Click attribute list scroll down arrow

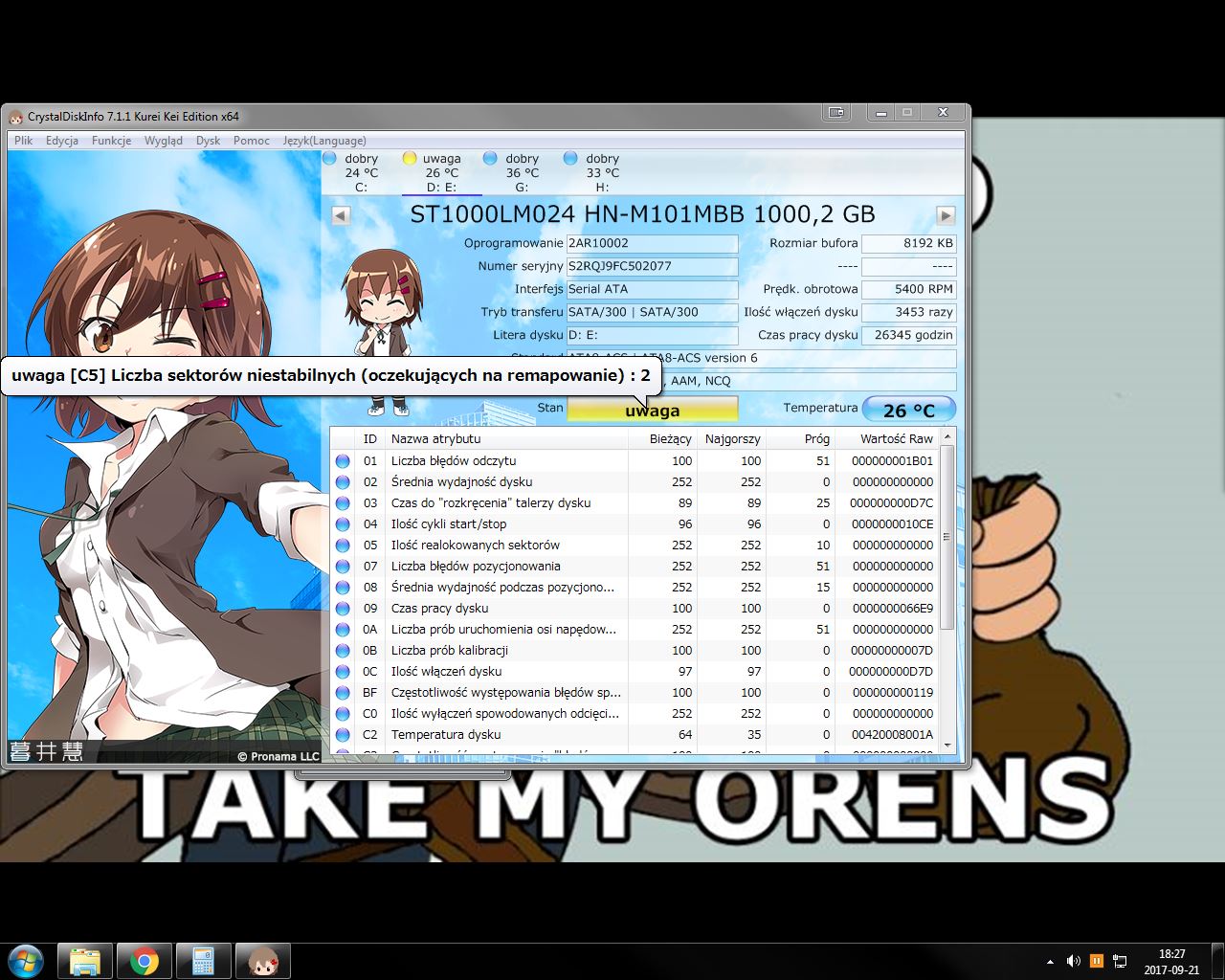click(x=947, y=745)
